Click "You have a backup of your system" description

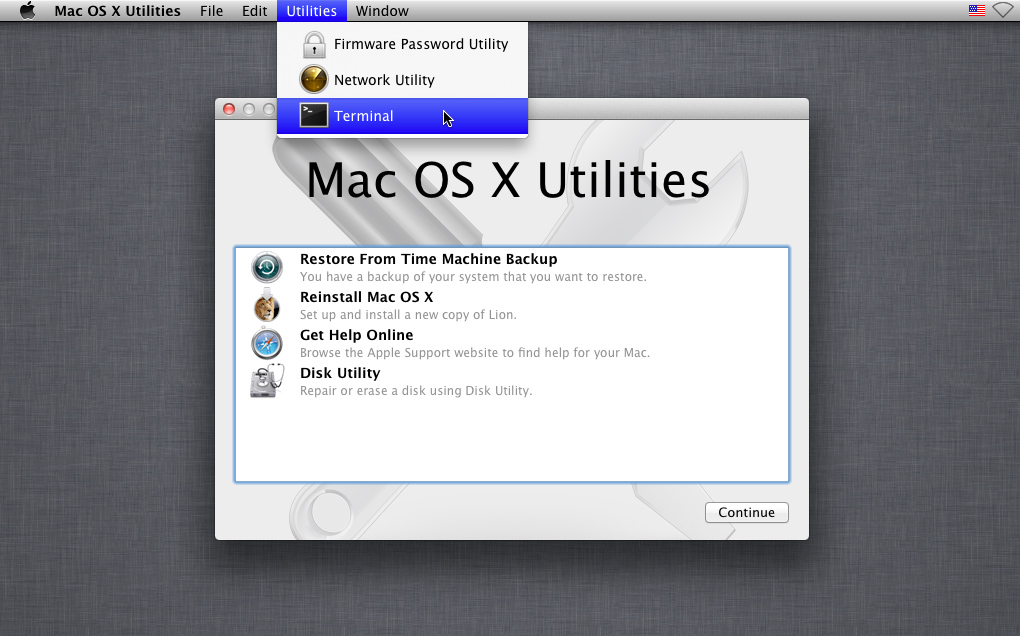(x=473, y=277)
